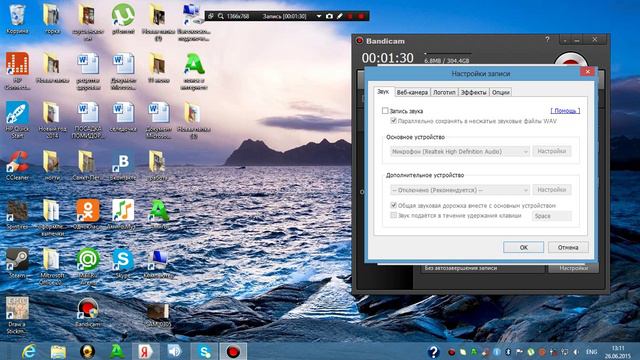Open the Microsoft Office folder on desktop

coord(52,266)
